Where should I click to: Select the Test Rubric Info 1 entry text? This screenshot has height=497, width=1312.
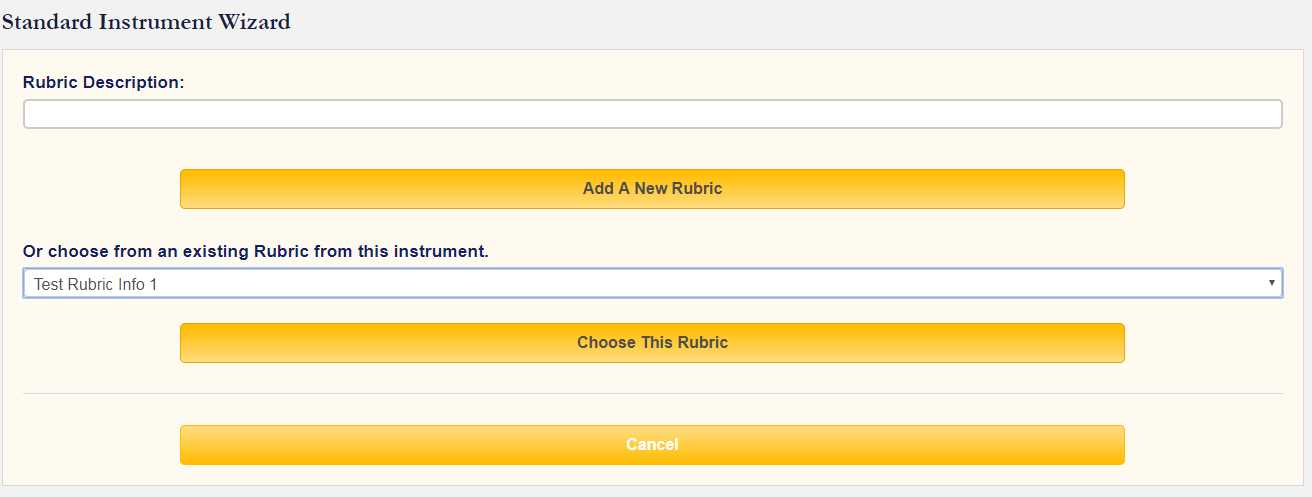coord(96,284)
